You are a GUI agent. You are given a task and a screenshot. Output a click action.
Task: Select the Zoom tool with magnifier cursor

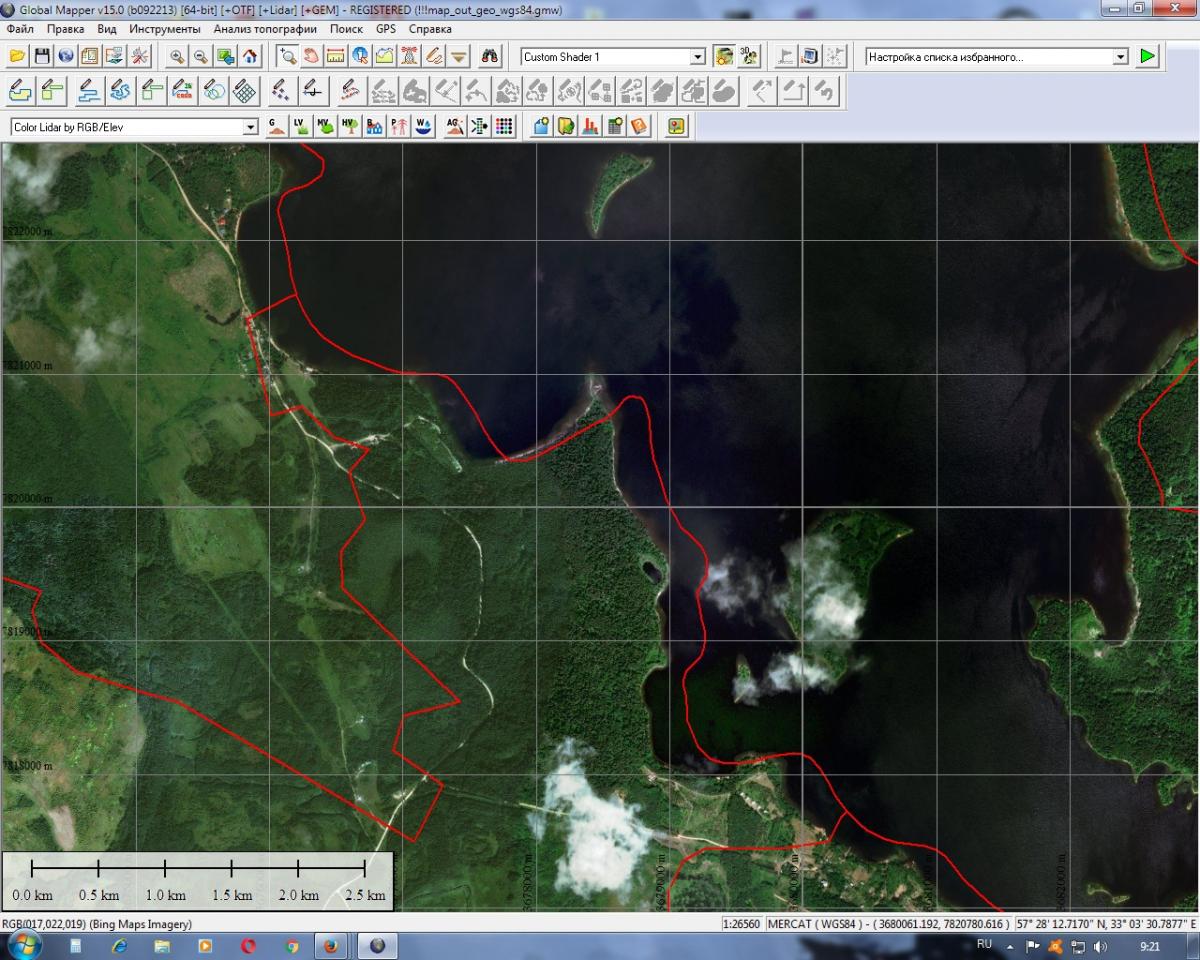[287, 56]
